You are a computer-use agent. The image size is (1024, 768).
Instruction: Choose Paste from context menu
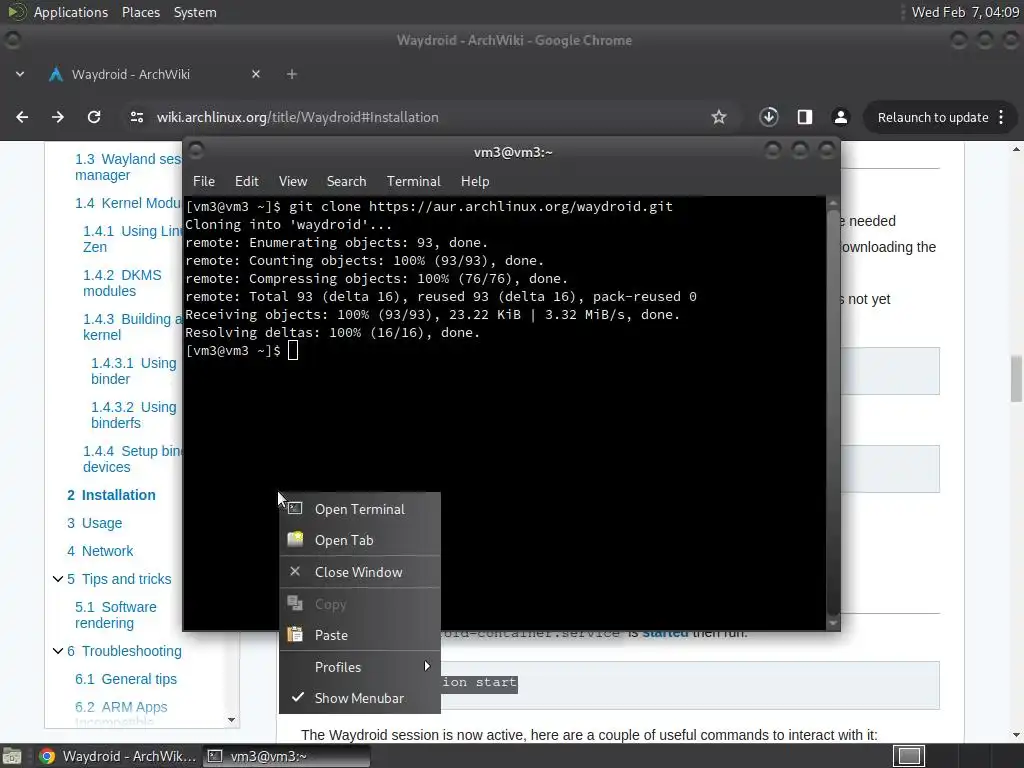(x=360, y=635)
